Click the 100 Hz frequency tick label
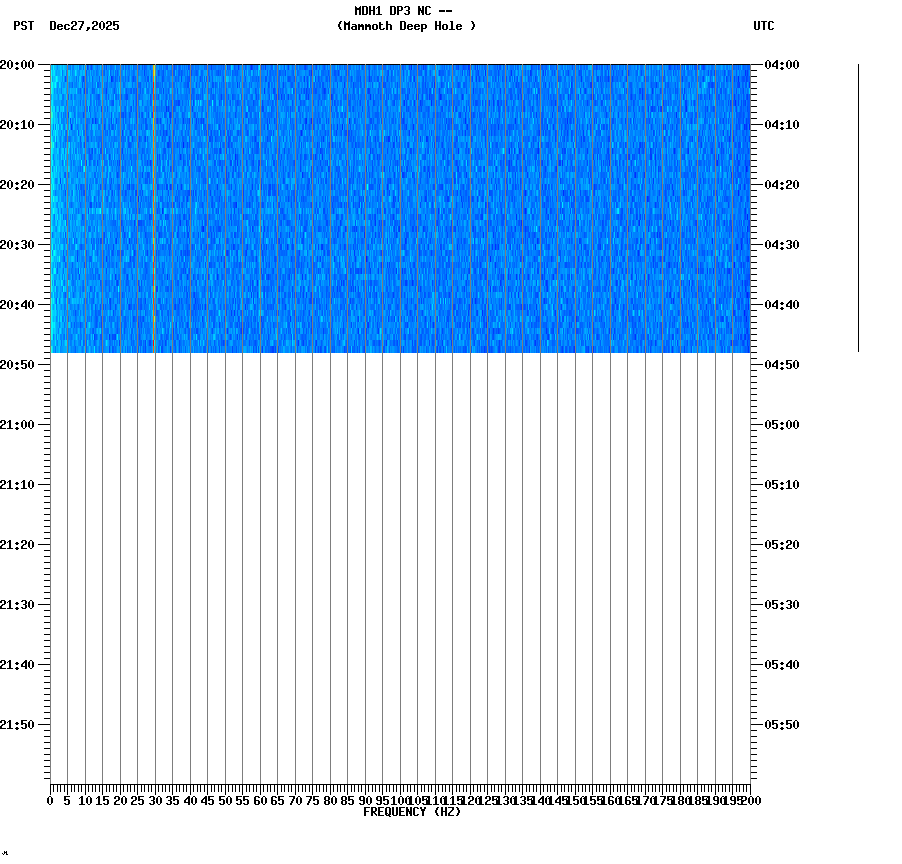 (x=398, y=800)
